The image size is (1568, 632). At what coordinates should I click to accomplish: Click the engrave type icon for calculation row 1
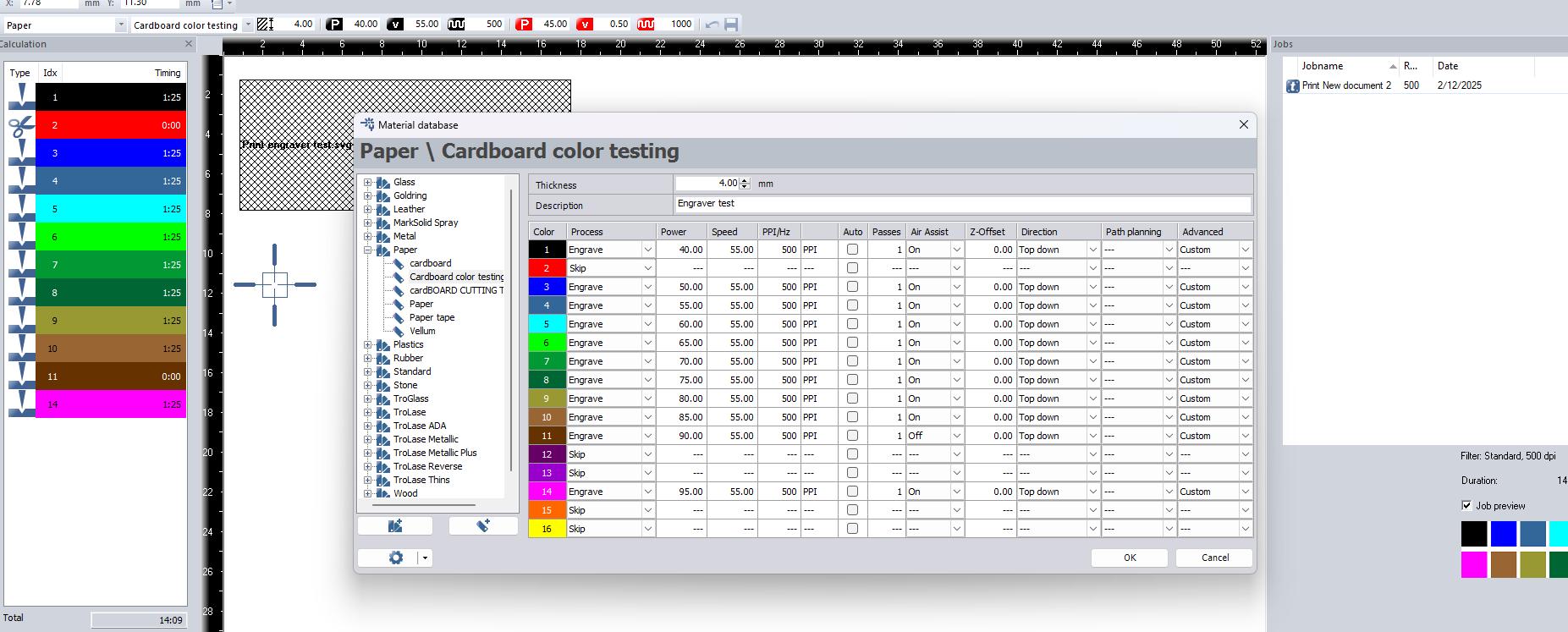21,97
